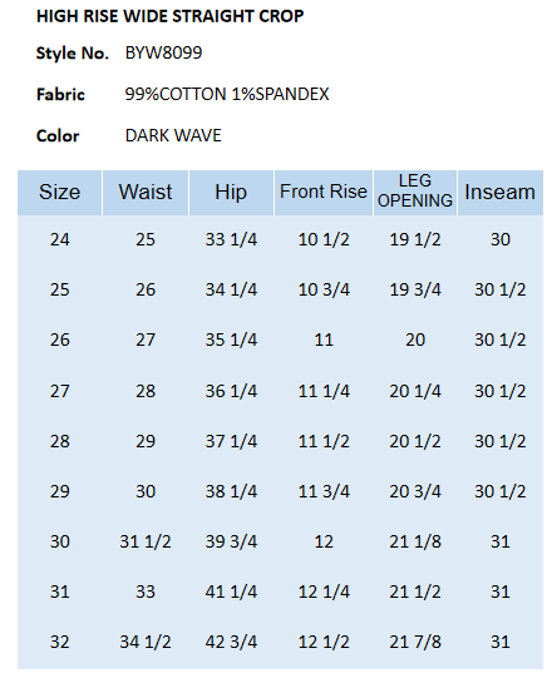
Task: Click front rise value 11 3/4
Action: coord(324,491)
